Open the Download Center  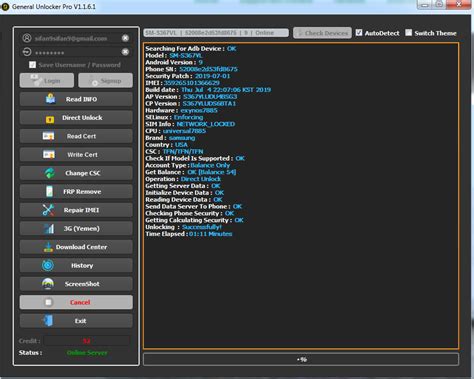(x=76, y=247)
